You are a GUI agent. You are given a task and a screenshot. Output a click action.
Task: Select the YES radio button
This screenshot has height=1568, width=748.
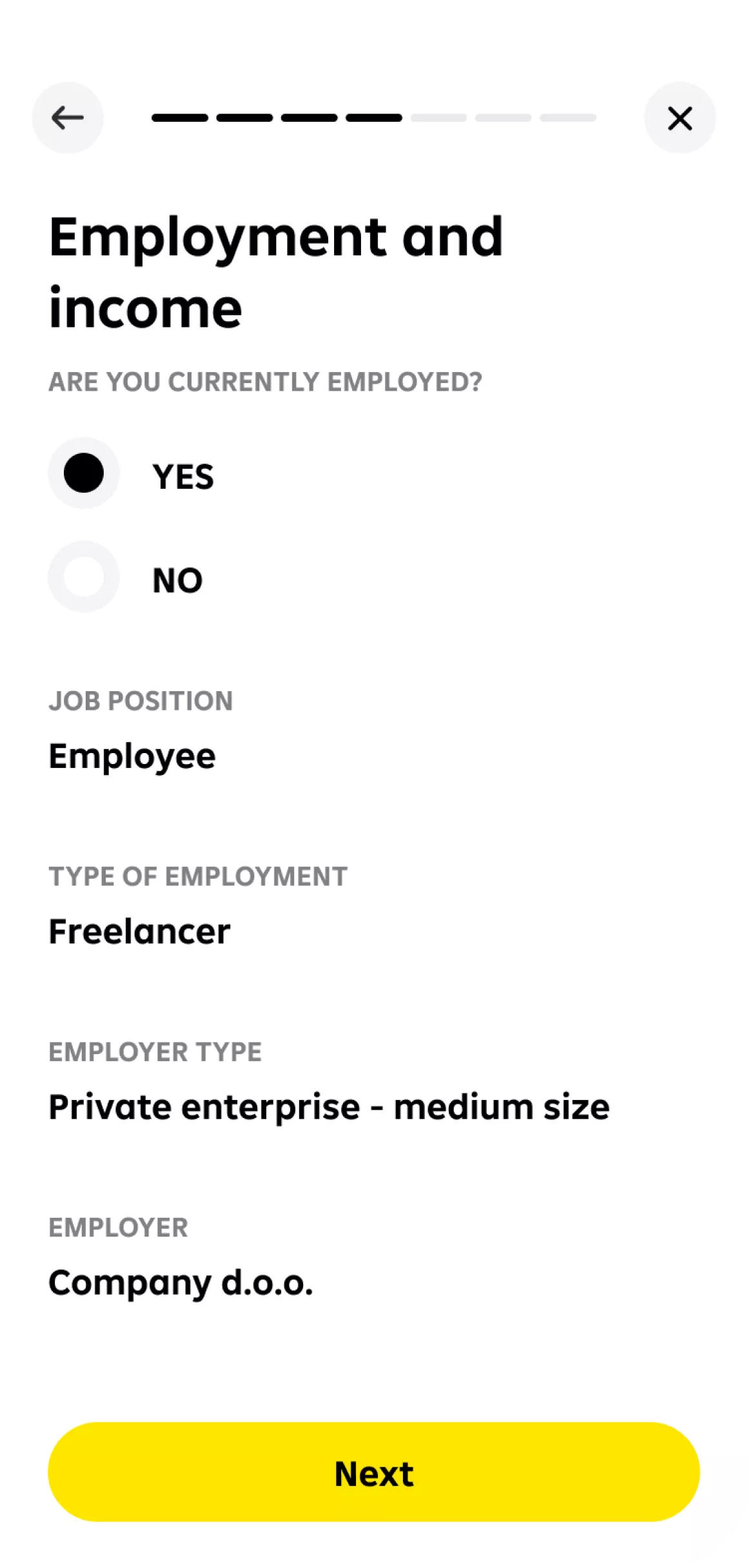tap(84, 473)
